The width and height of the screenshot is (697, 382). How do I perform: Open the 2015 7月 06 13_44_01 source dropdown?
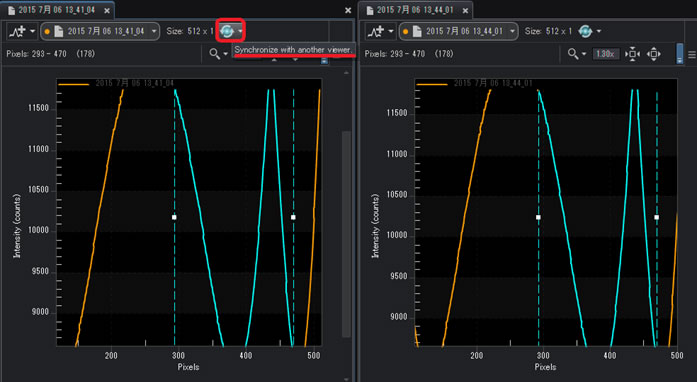pos(459,32)
